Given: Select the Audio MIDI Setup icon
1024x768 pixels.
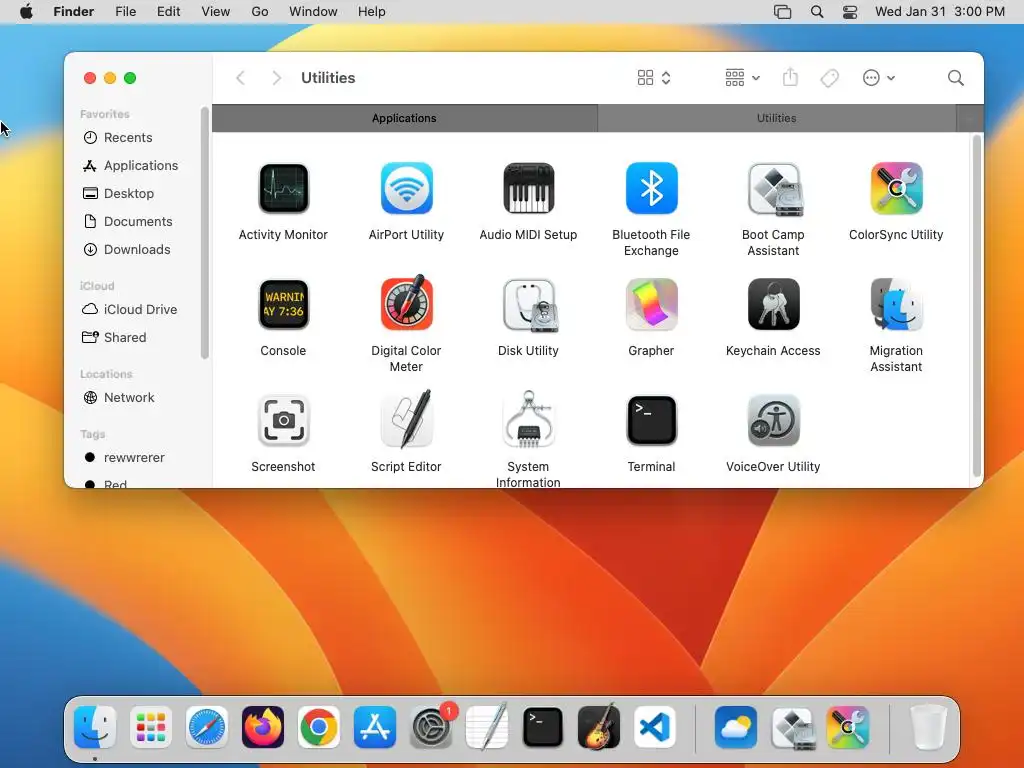Looking at the screenshot, I should (528, 189).
